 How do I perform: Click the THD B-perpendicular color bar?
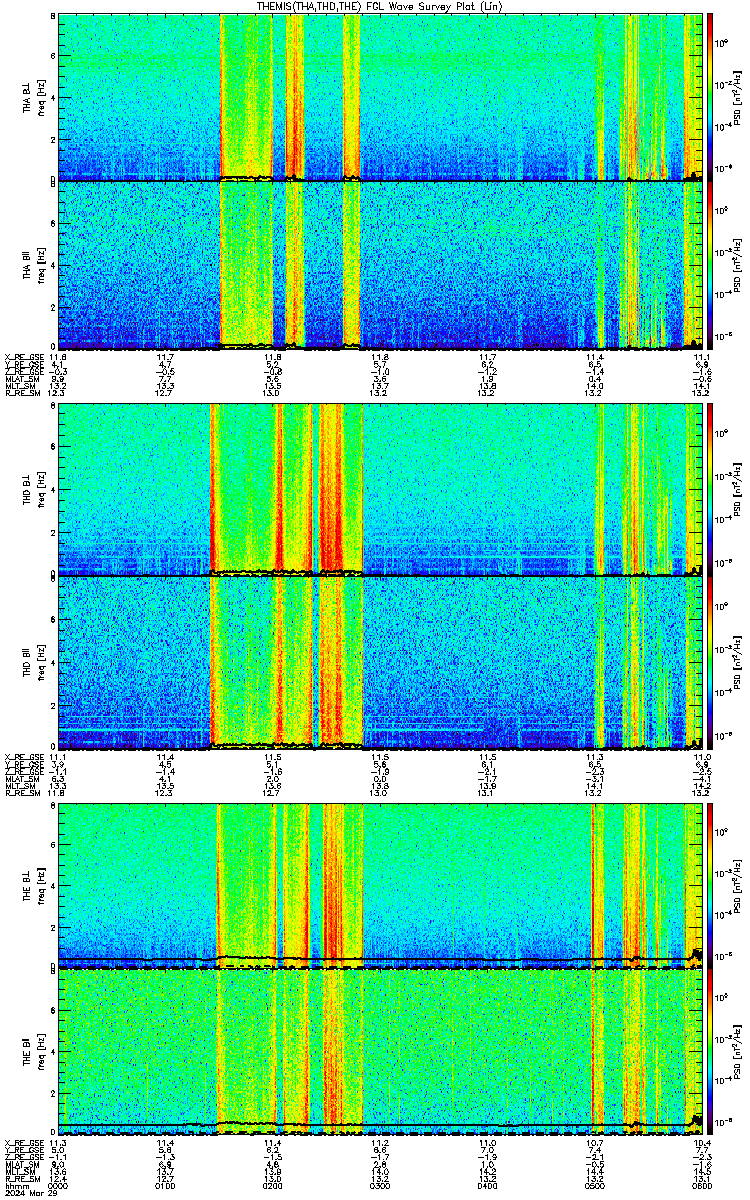pyautogui.click(x=710, y=488)
